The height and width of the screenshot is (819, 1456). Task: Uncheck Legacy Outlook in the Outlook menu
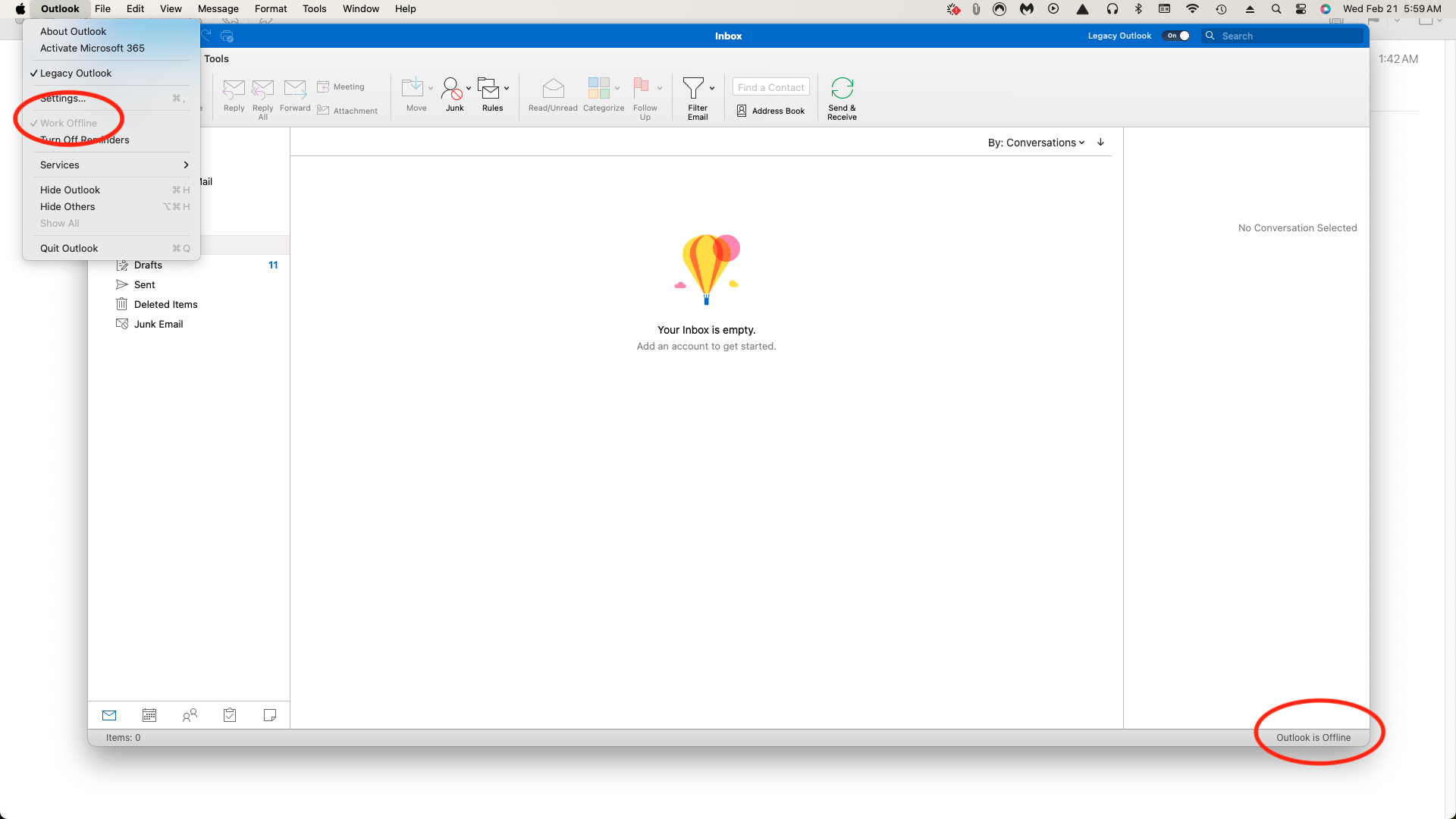111,73
